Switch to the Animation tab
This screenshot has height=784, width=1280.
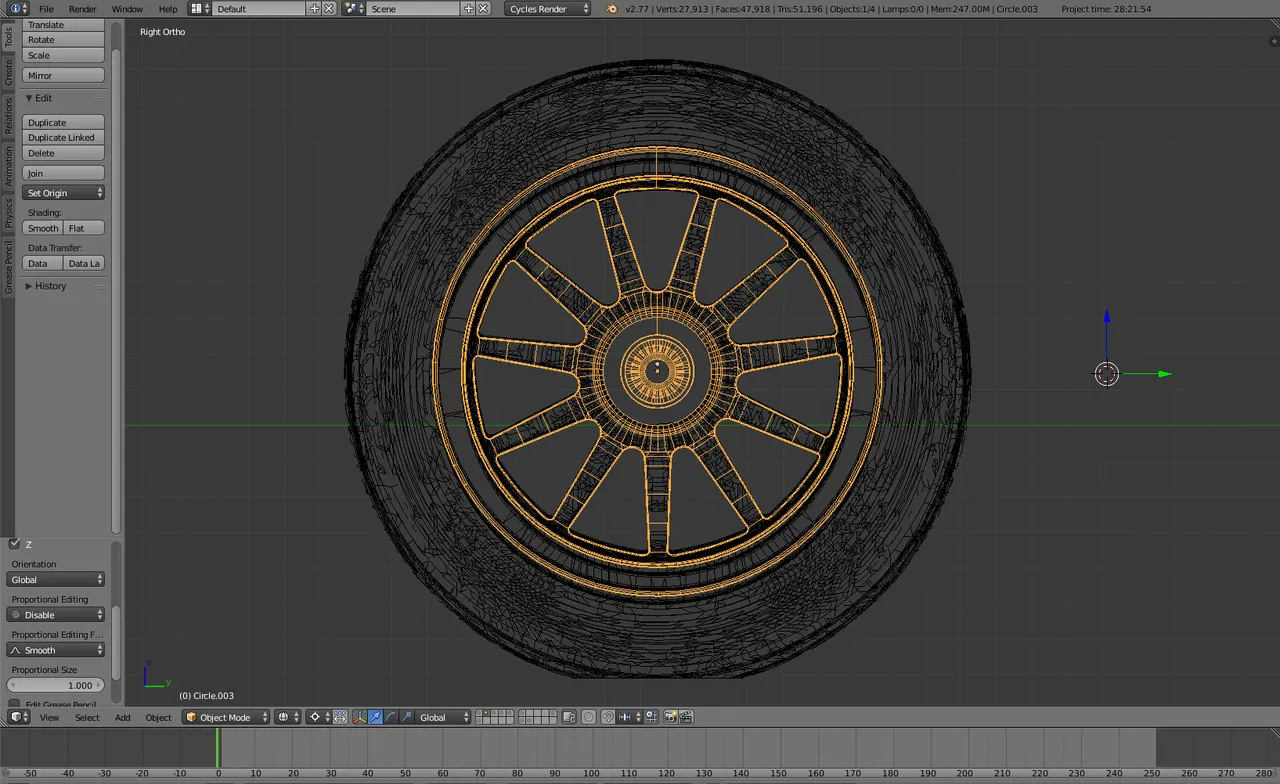coord(8,166)
